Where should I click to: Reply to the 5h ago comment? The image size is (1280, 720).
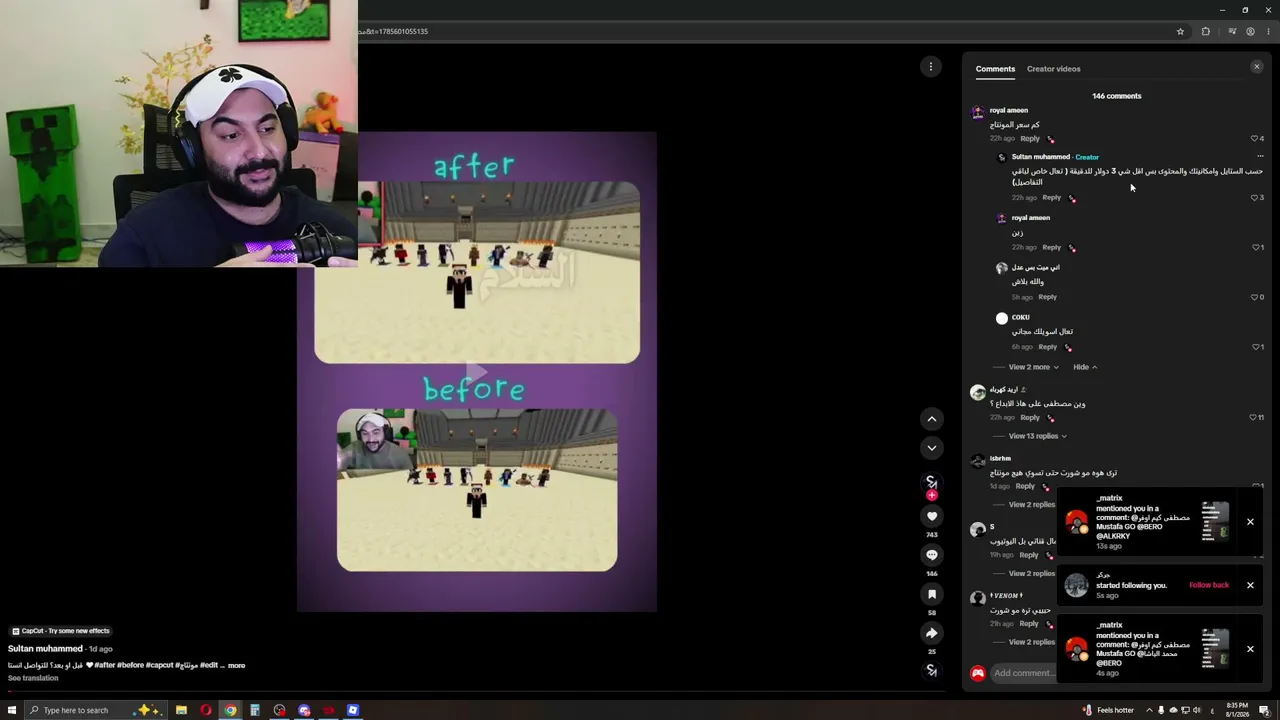point(1047,297)
